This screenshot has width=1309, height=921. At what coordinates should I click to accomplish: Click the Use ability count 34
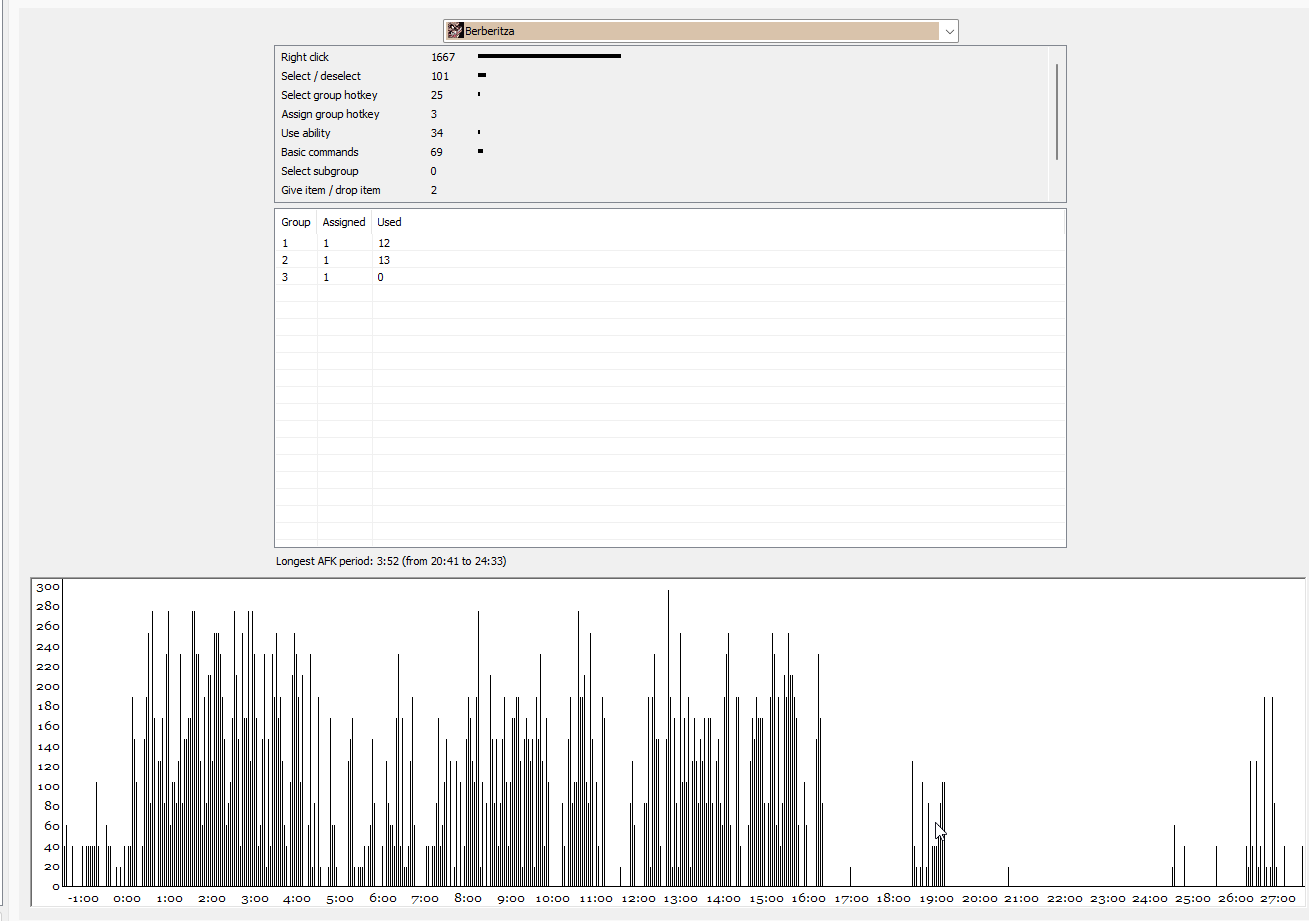[x=437, y=133]
